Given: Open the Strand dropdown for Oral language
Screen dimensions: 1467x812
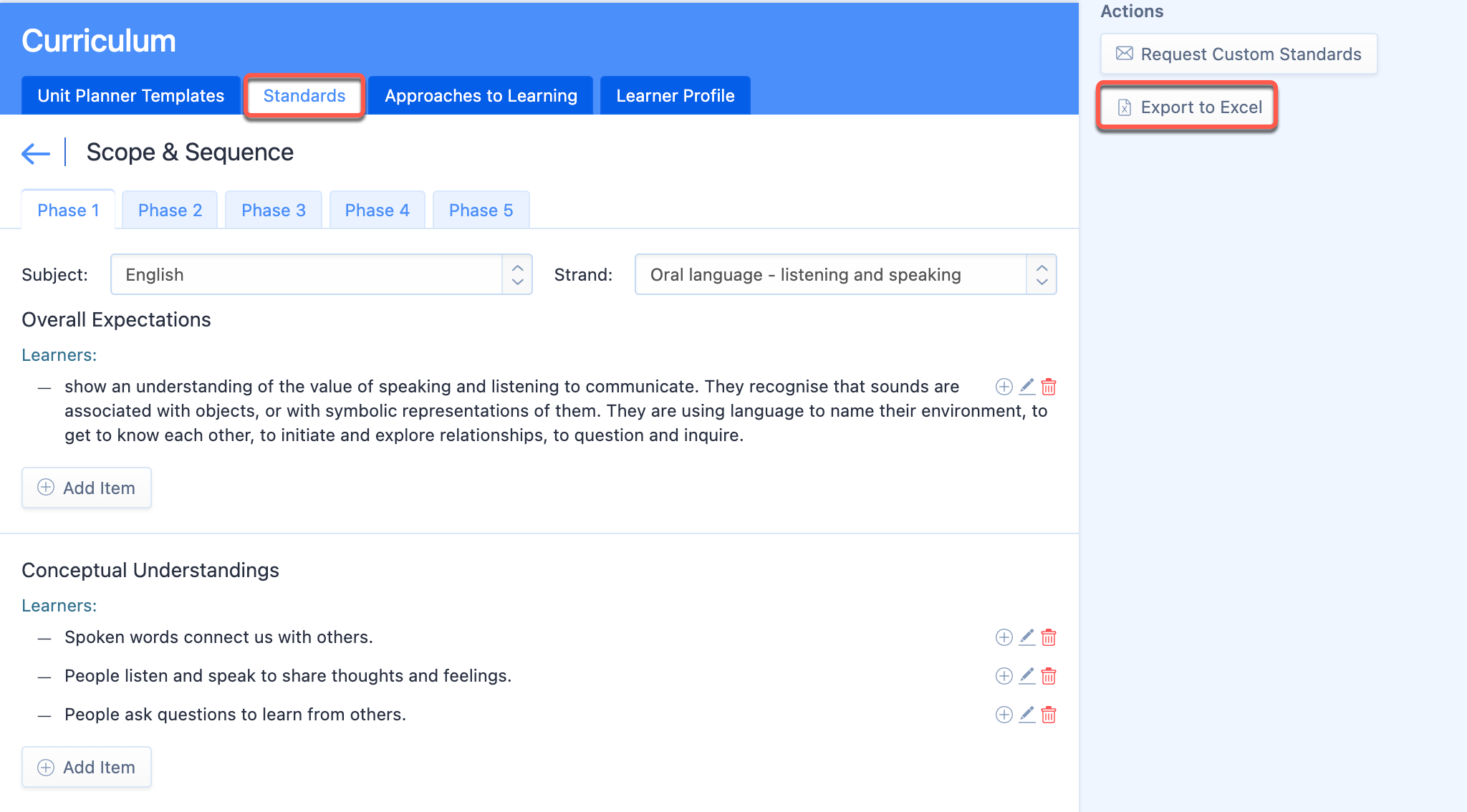Looking at the screenshot, I should click(845, 274).
